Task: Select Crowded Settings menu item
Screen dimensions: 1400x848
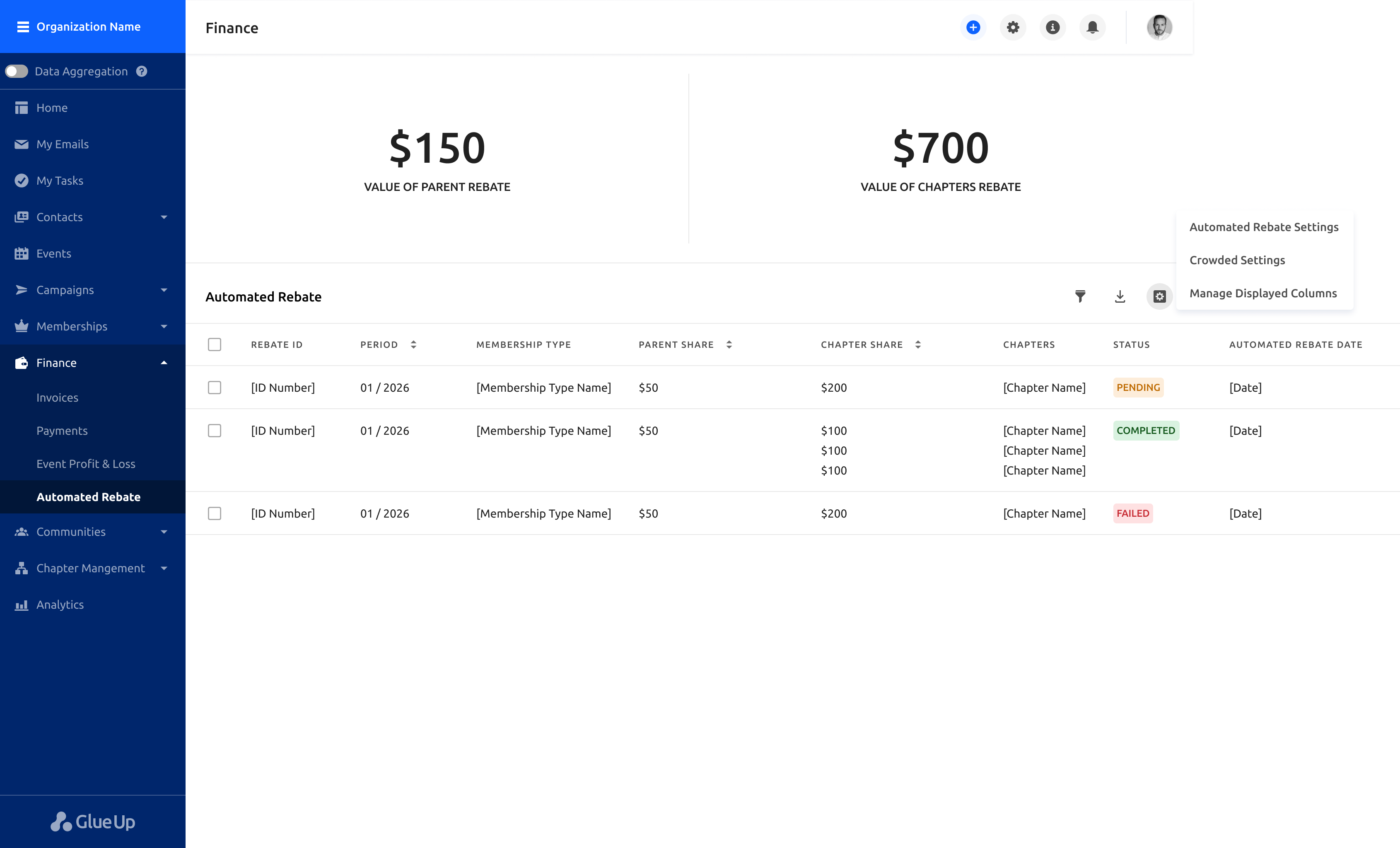Action: pyautogui.click(x=1264, y=260)
